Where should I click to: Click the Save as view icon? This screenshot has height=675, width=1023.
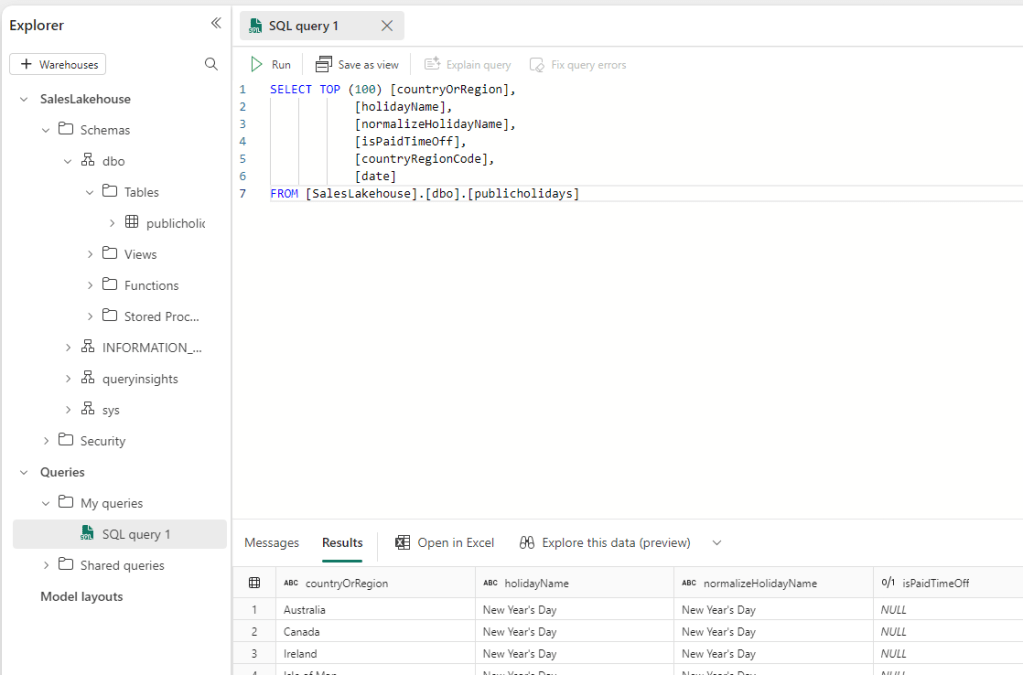tap(323, 64)
